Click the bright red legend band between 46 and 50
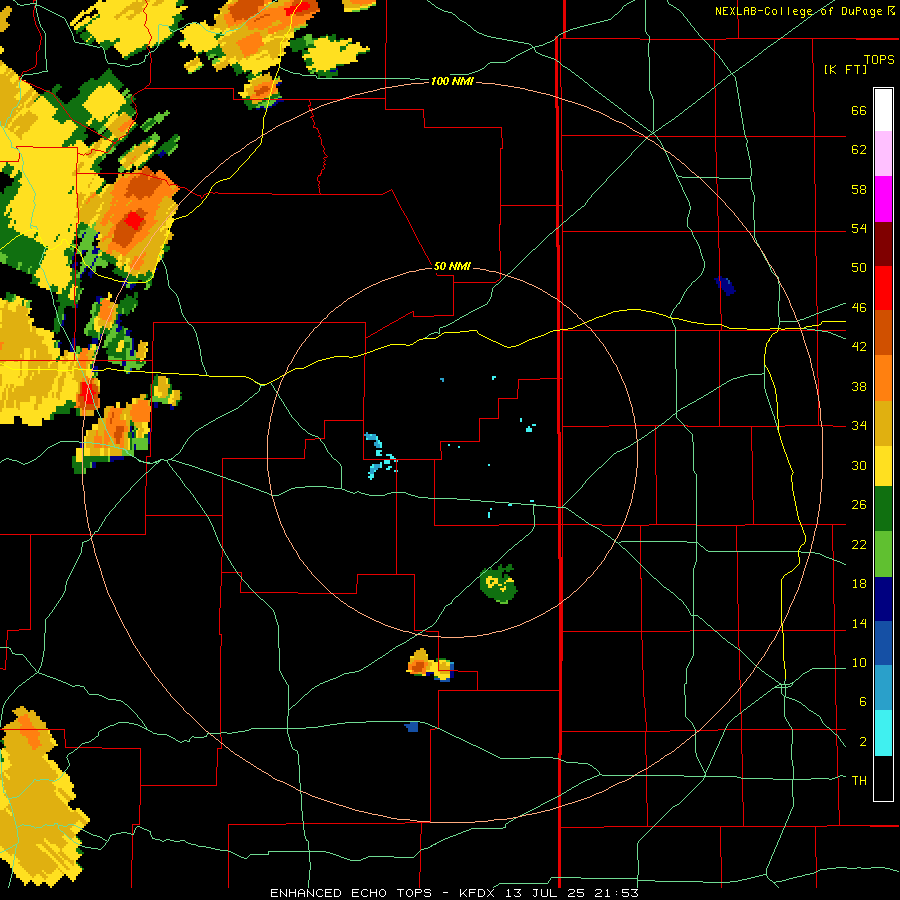Image resolution: width=900 pixels, height=900 pixels. [x=883, y=288]
